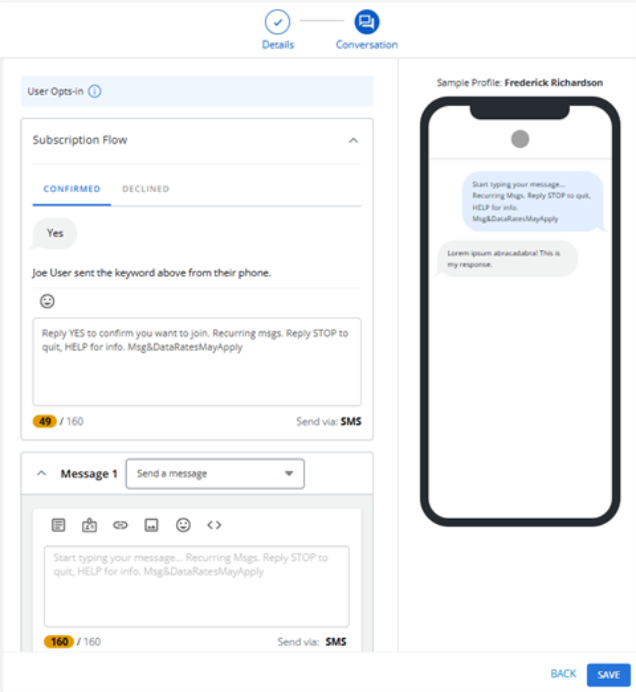Screen dimensions: 636x692
Task: Switch to the DECLINED tab
Action: coord(146,189)
